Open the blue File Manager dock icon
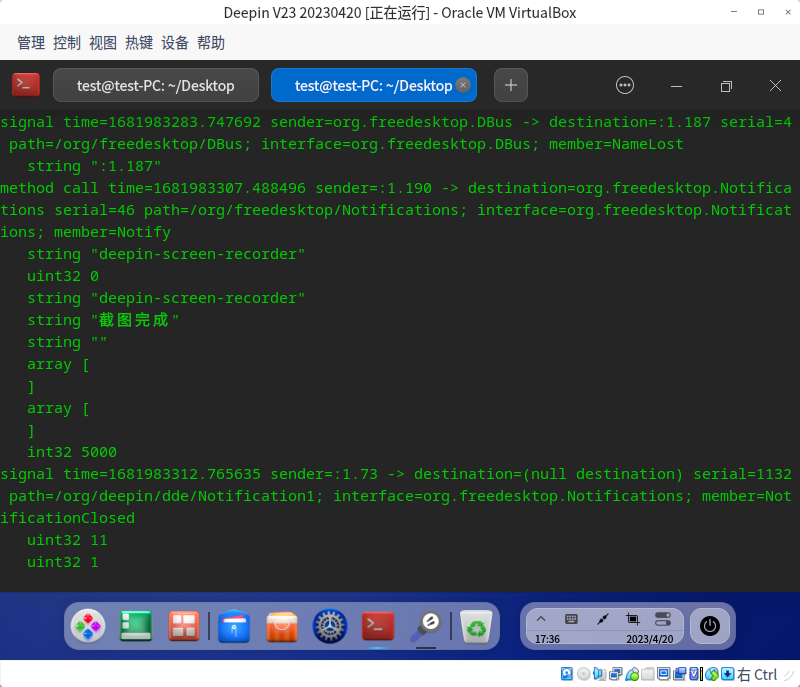 (x=233, y=626)
